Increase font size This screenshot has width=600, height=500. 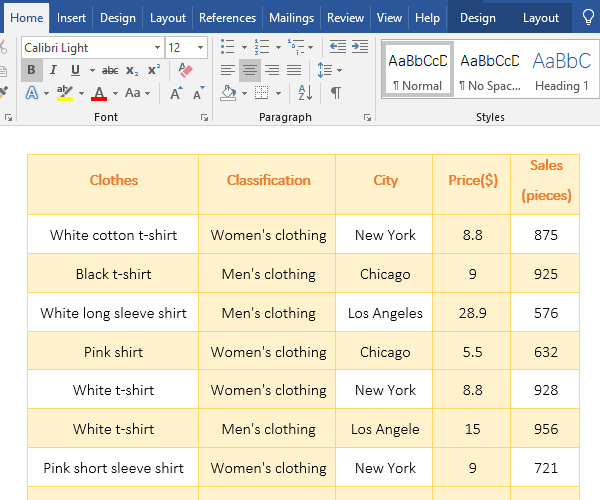(x=176, y=93)
